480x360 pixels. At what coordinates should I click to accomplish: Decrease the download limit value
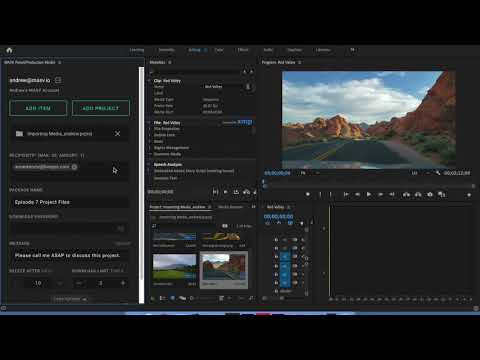click(79, 283)
